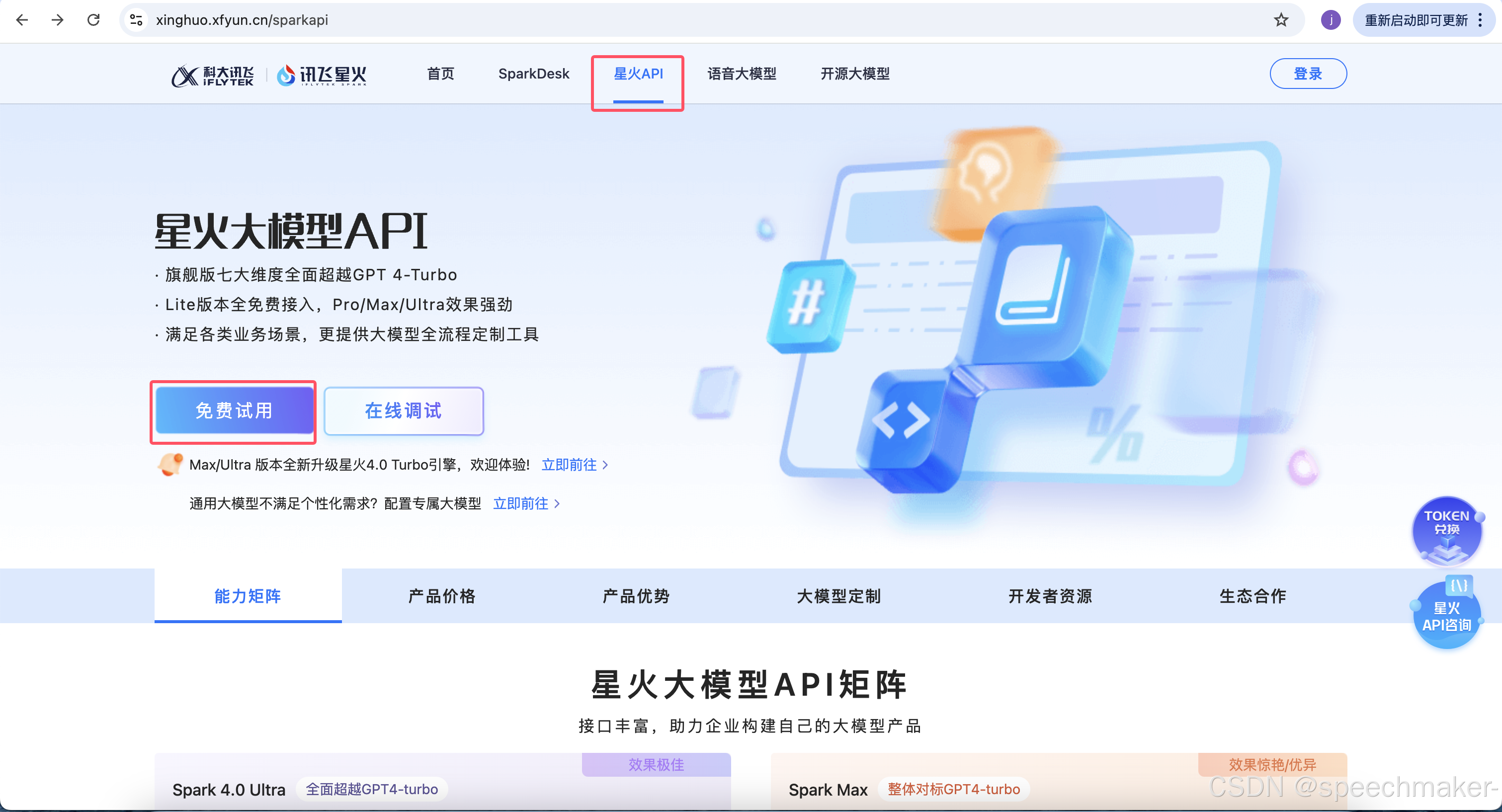Screen dimensions: 1502x812
Task: Bookmark page with star icon
Action: tap(1281, 20)
